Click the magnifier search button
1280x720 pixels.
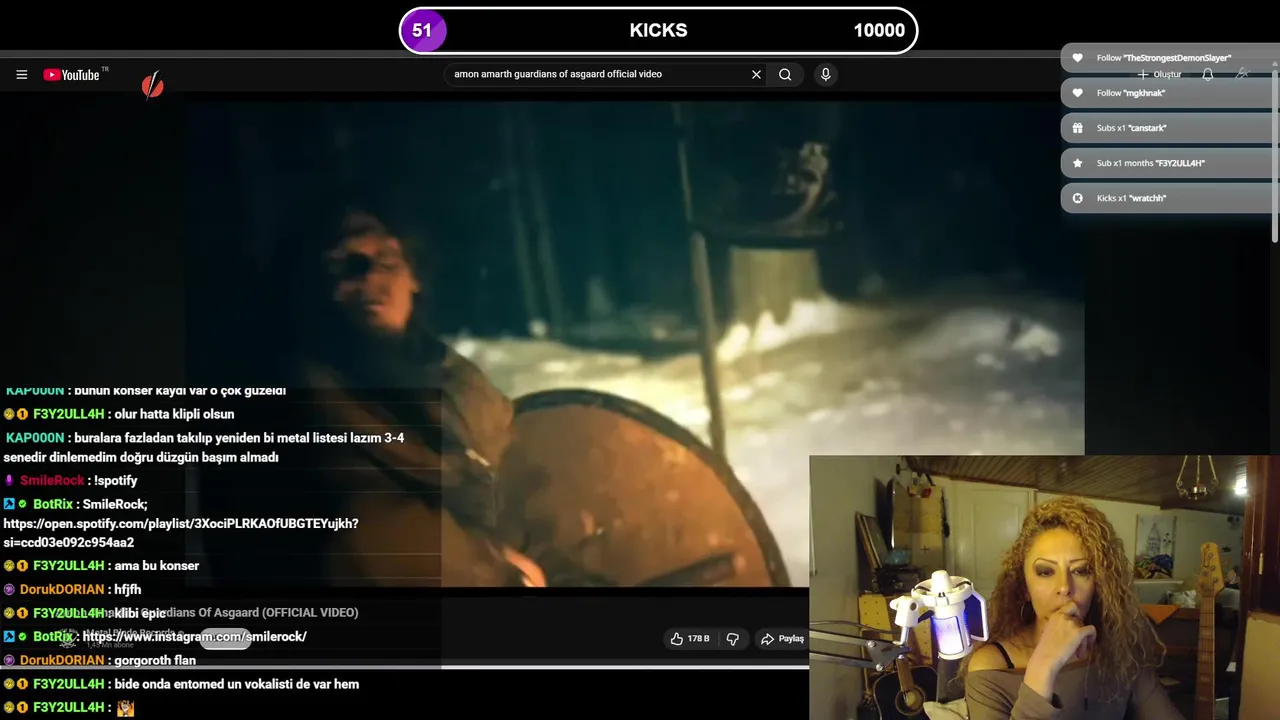pos(785,74)
